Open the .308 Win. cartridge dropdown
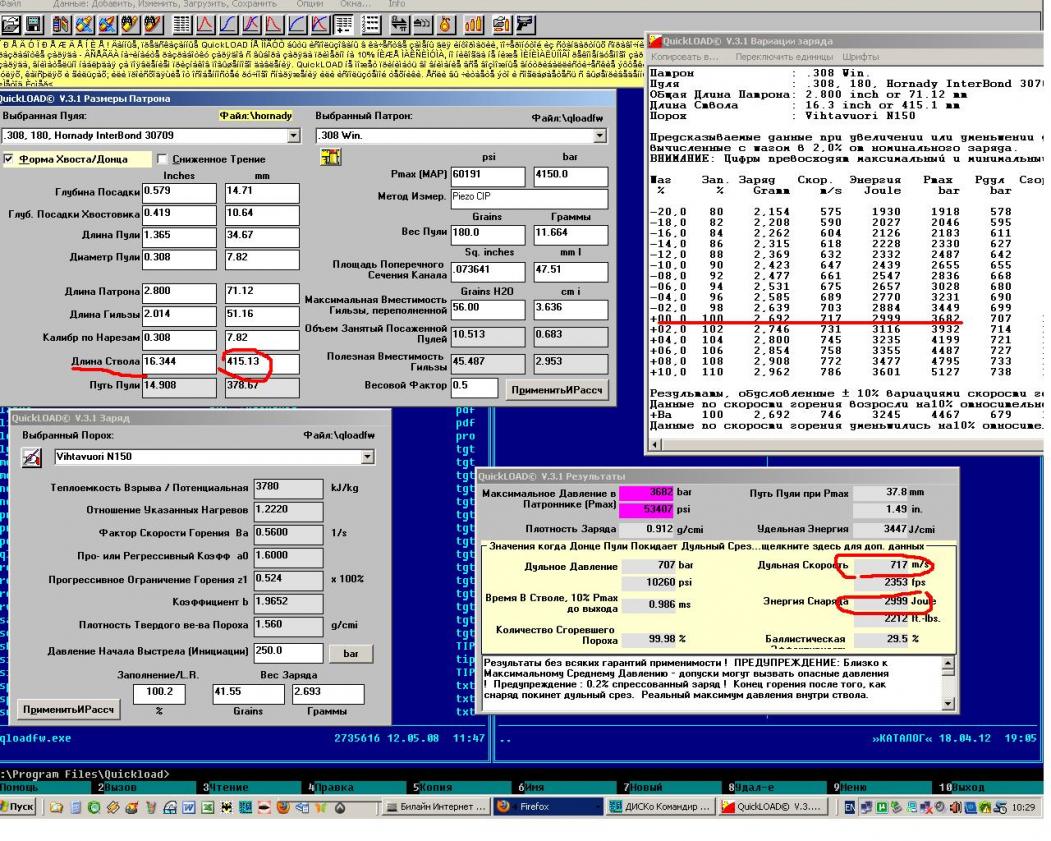Viewport: 1051px width, 841px height. 602,134
